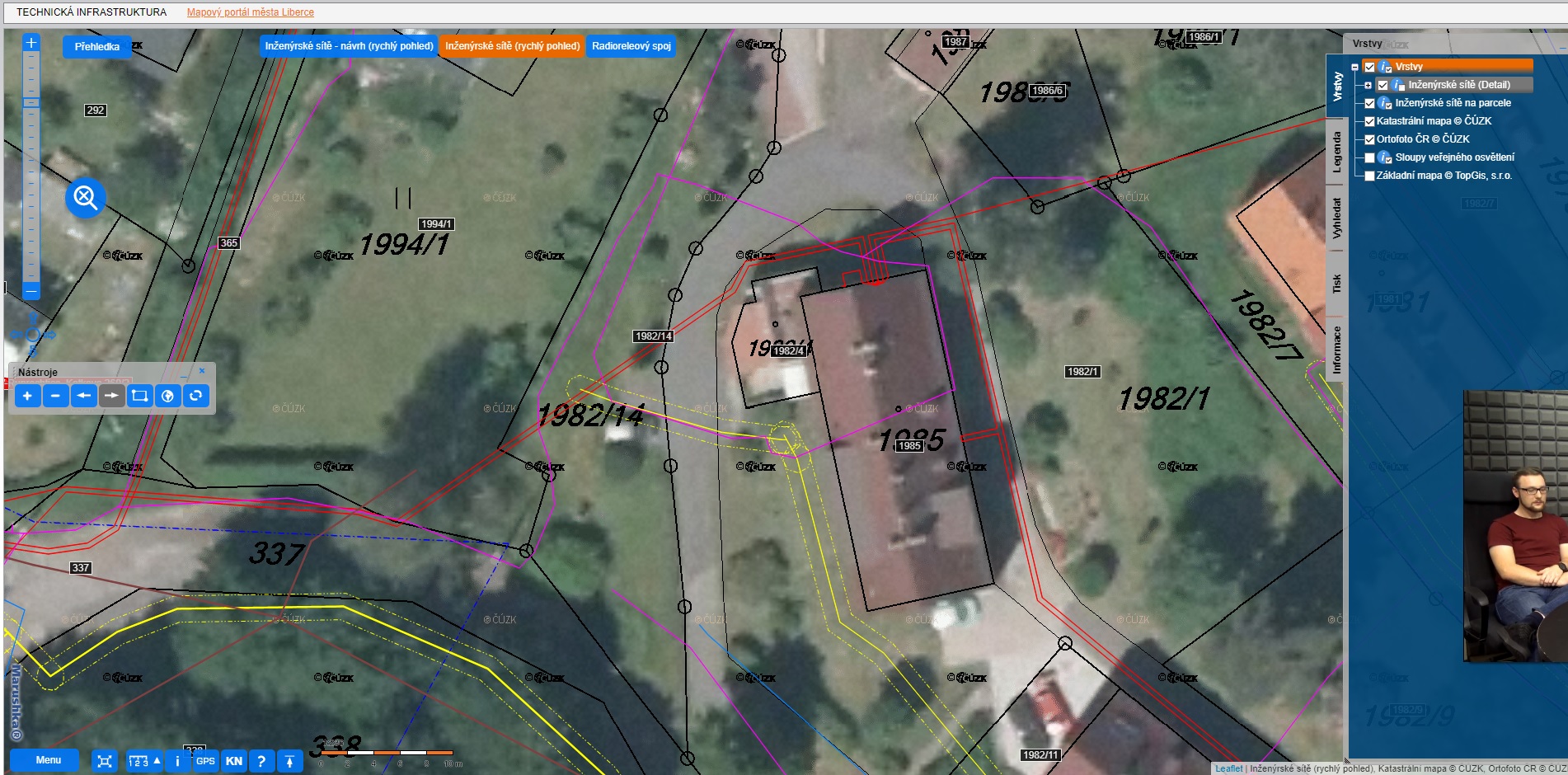Toggle the root Vrstvy checkbox
Screen dimensions: 1568x775
point(1369,68)
